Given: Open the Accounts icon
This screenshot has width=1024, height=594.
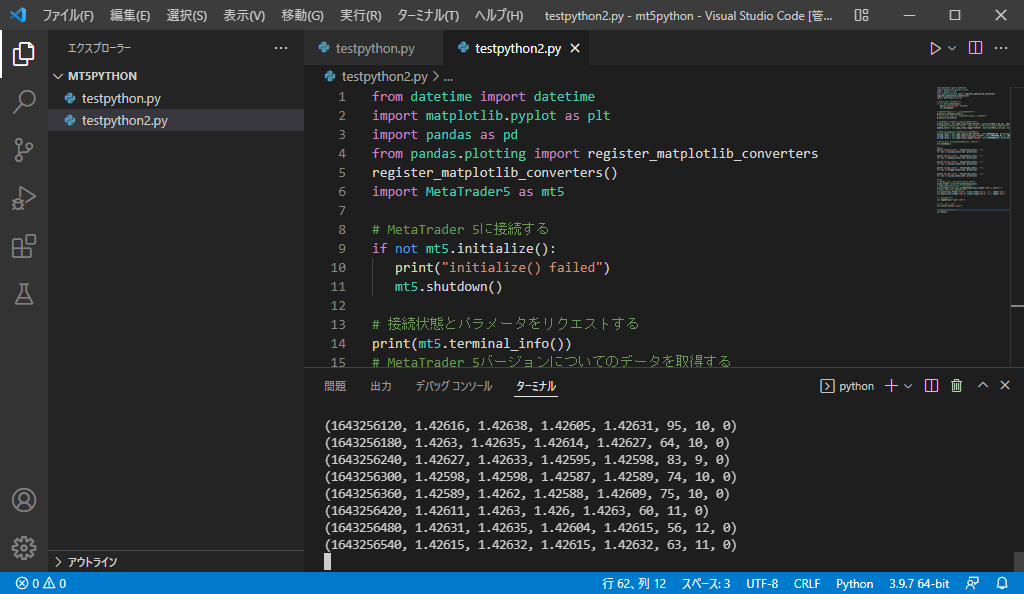Looking at the screenshot, I should click(24, 500).
